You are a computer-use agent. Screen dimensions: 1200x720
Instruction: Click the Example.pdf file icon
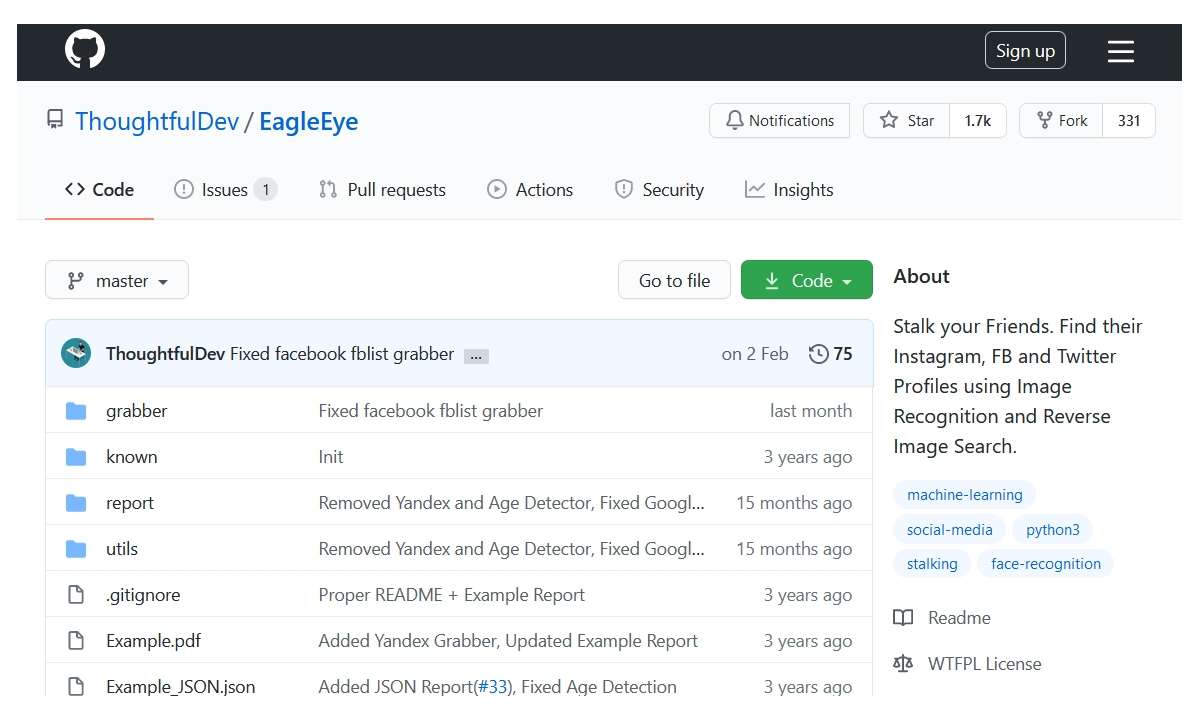[76, 641]
